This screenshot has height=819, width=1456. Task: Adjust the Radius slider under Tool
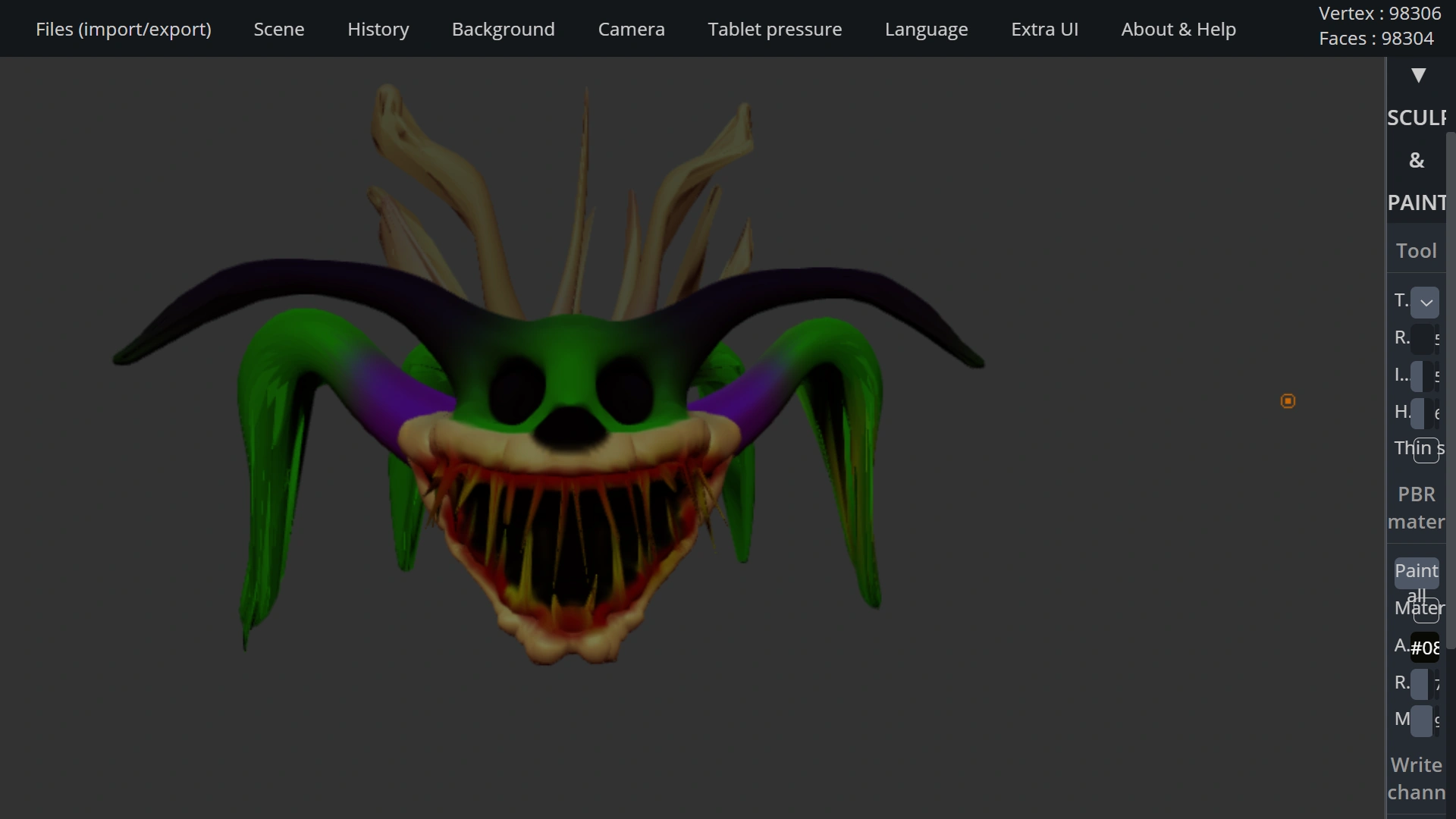[1423, 338]
